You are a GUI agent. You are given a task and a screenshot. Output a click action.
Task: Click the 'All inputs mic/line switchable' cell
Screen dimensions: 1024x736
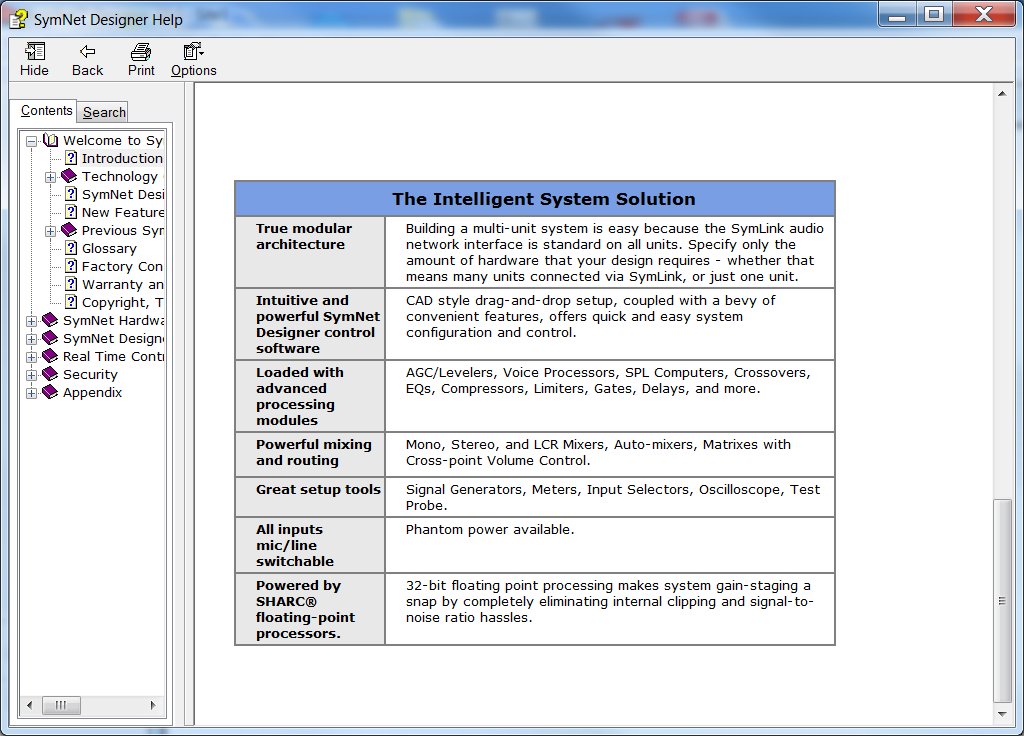coord(310,545)
